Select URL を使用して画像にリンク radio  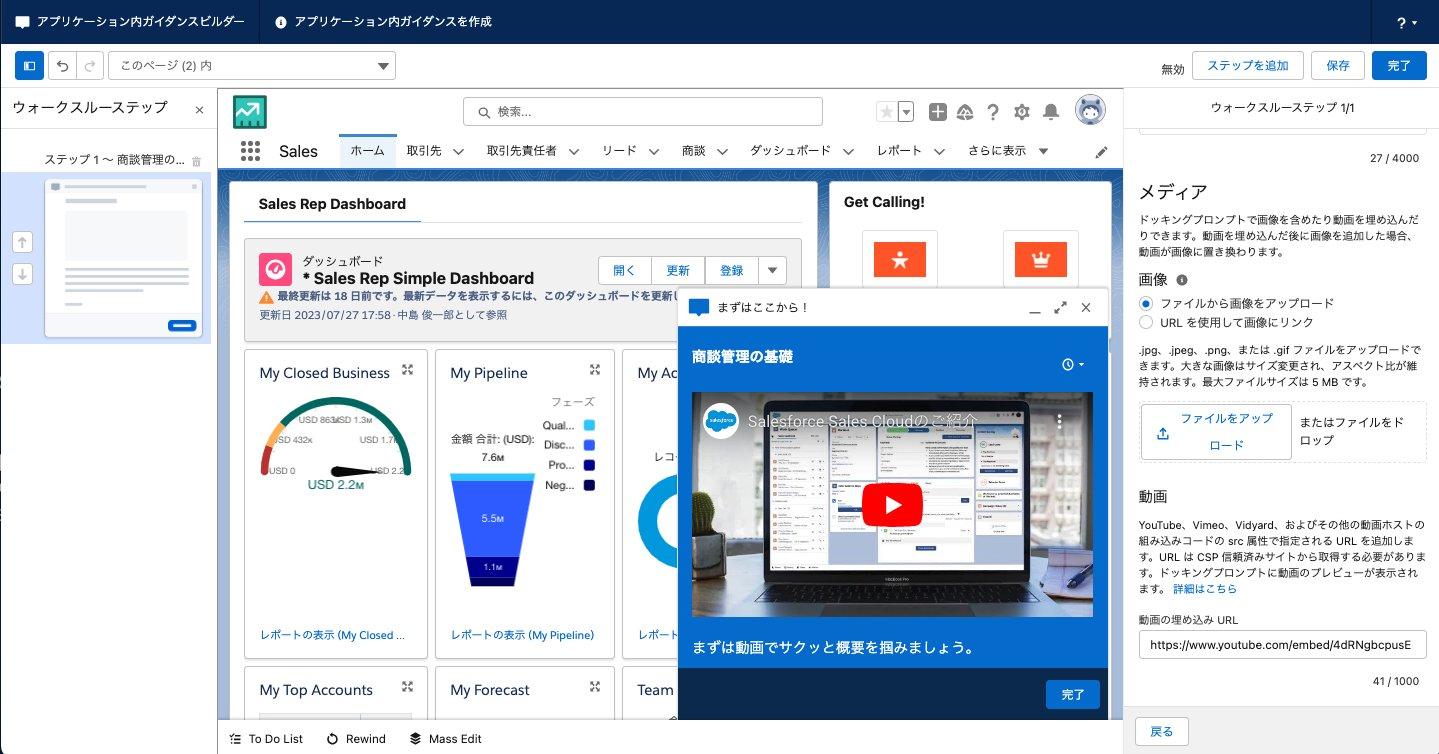coord(1146,322)
